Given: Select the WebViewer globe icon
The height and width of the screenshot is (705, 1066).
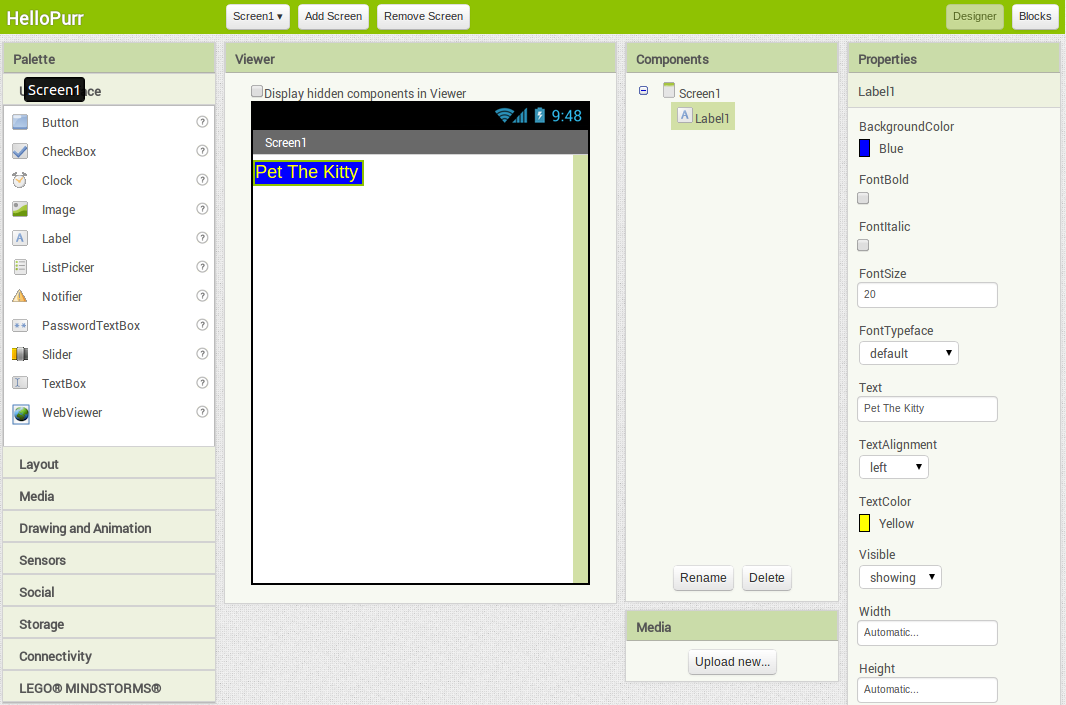Looking at the screenshot, I should point(20,413).
